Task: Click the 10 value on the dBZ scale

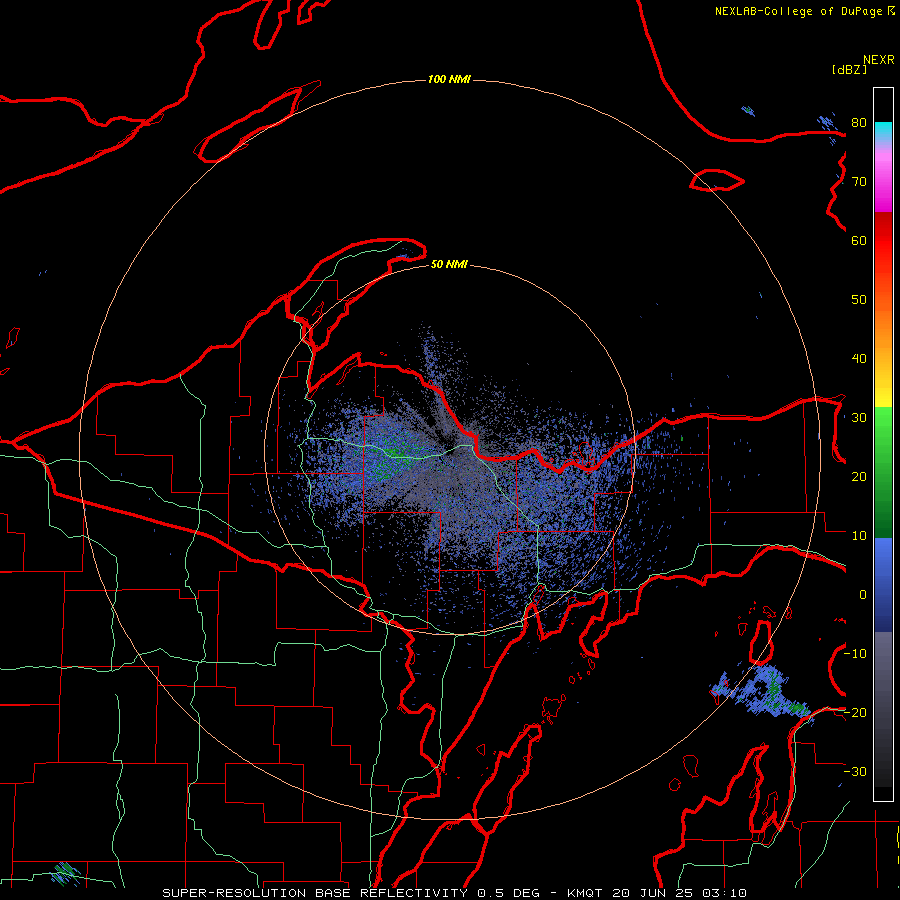Action: [x=859, y=536]
